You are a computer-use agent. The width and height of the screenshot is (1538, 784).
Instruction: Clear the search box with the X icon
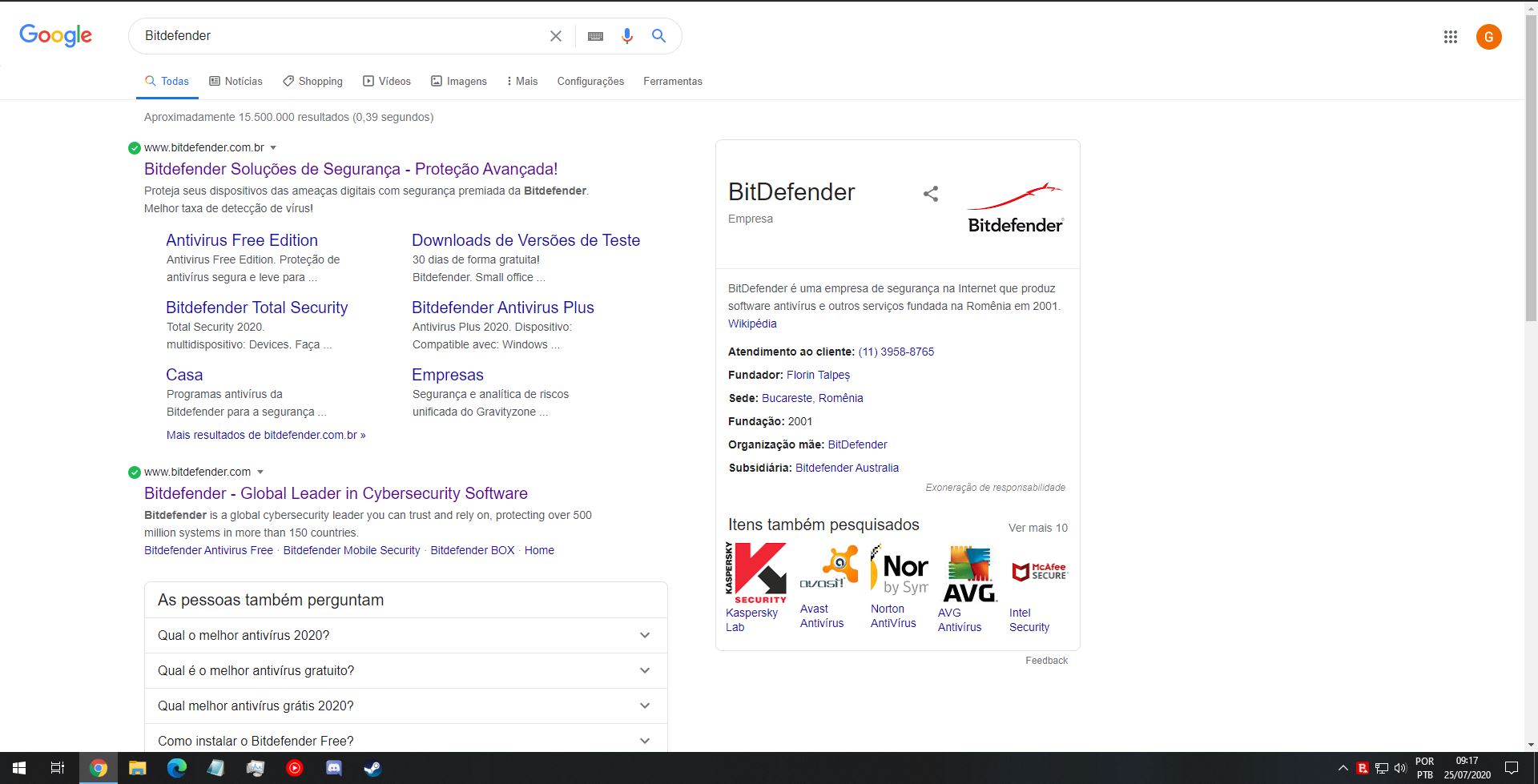[556, 36]
